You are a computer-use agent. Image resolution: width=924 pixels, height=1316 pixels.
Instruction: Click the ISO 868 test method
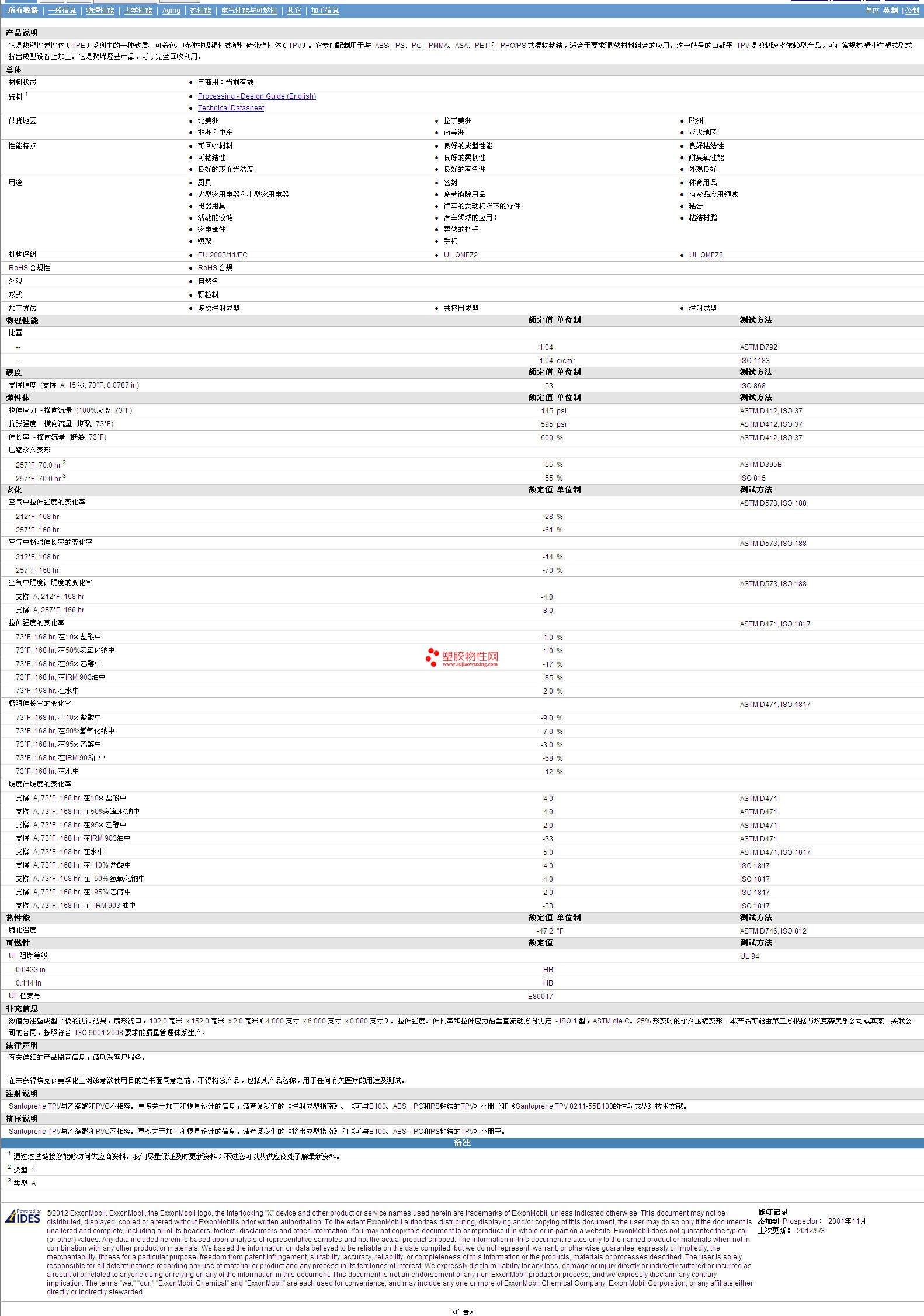pos(752,386)
